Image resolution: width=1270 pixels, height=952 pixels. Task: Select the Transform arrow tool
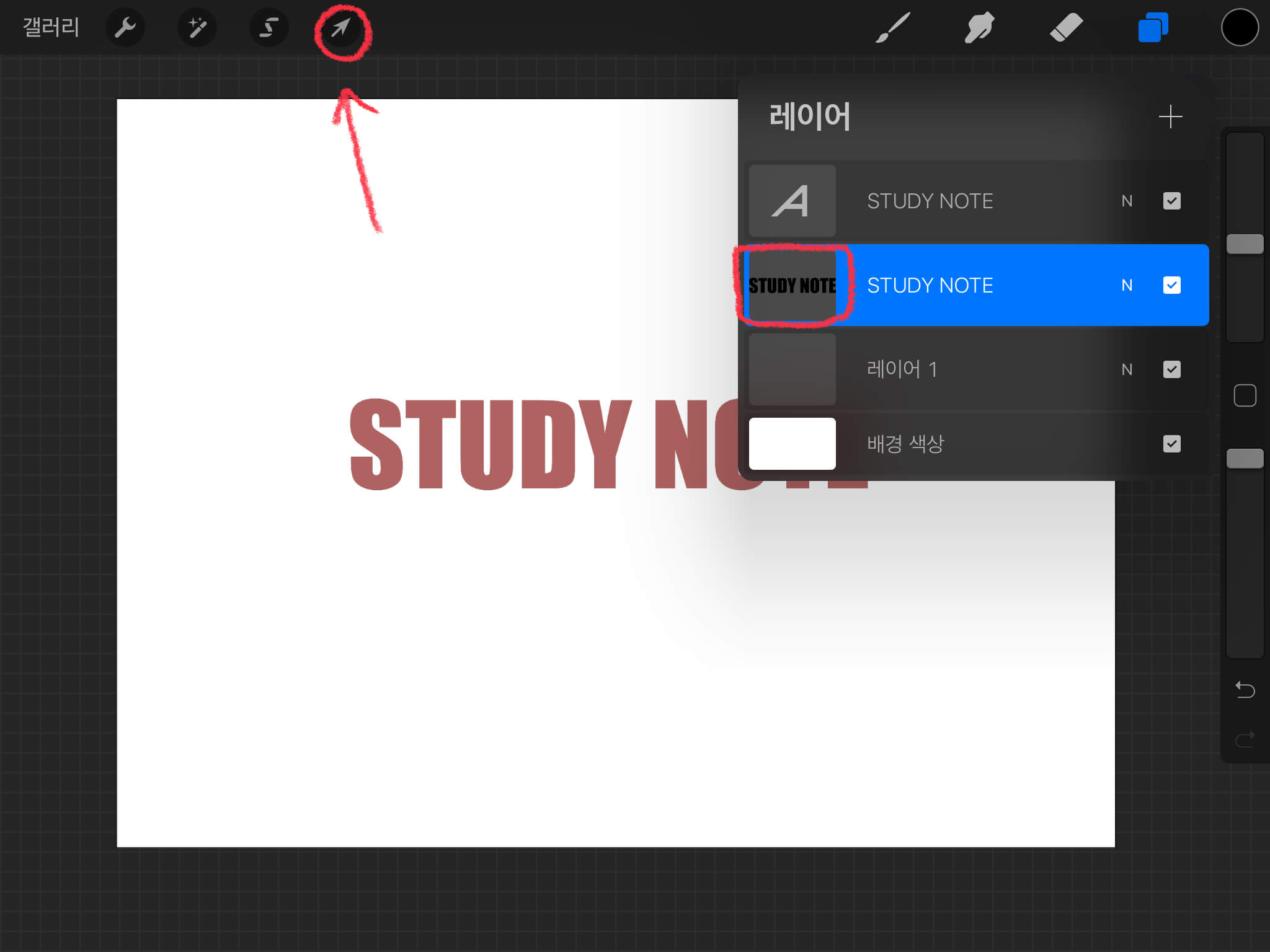pyautogui.click(x=340, y=28)
